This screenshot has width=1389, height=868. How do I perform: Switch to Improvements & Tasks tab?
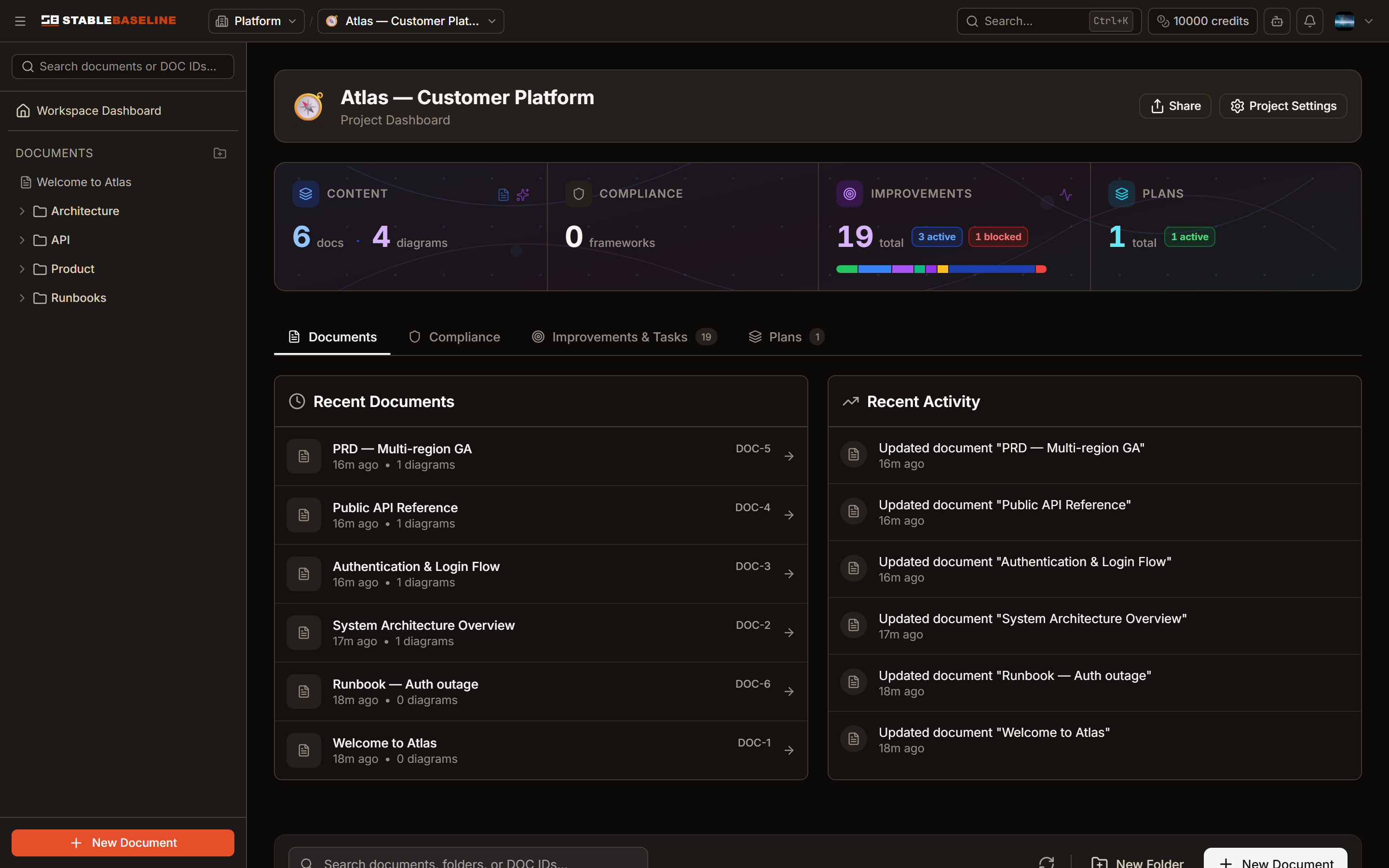pyautogui.click(x=624, y=337)
